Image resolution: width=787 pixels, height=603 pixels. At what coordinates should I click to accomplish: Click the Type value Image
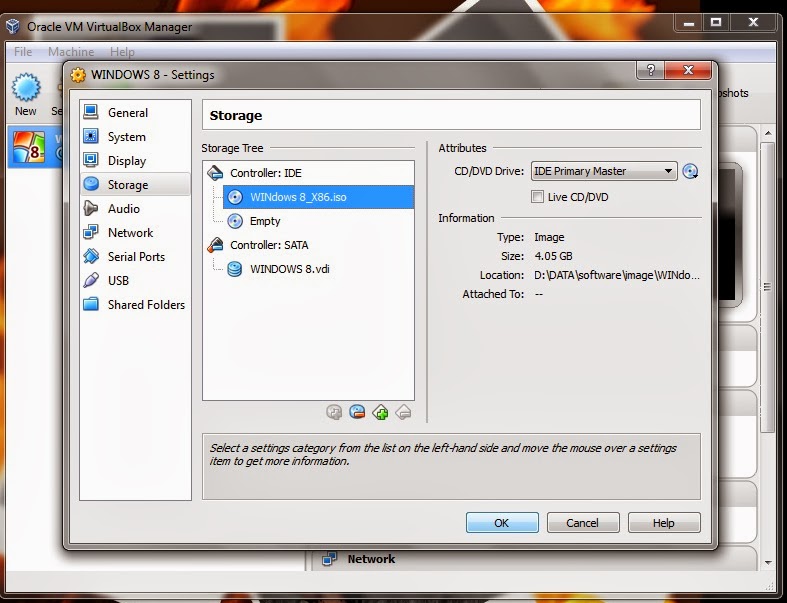tap(549, 237)
